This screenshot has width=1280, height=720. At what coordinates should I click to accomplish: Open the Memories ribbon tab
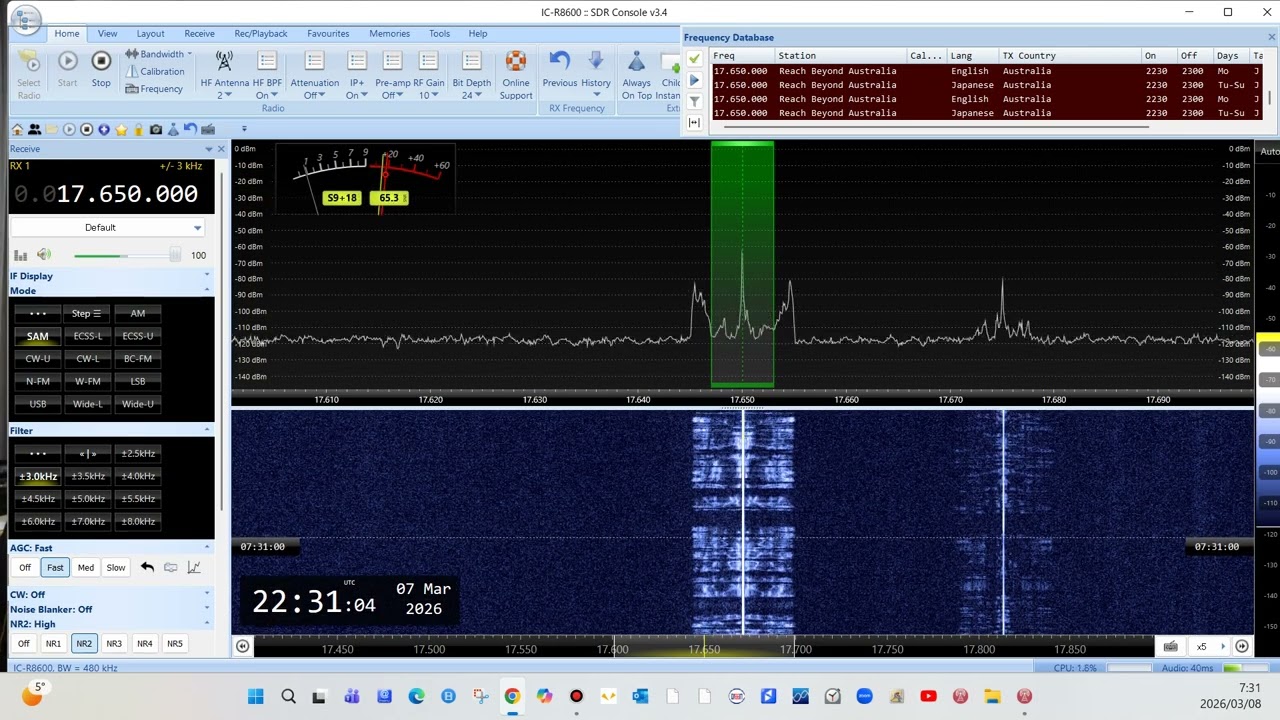389,33
